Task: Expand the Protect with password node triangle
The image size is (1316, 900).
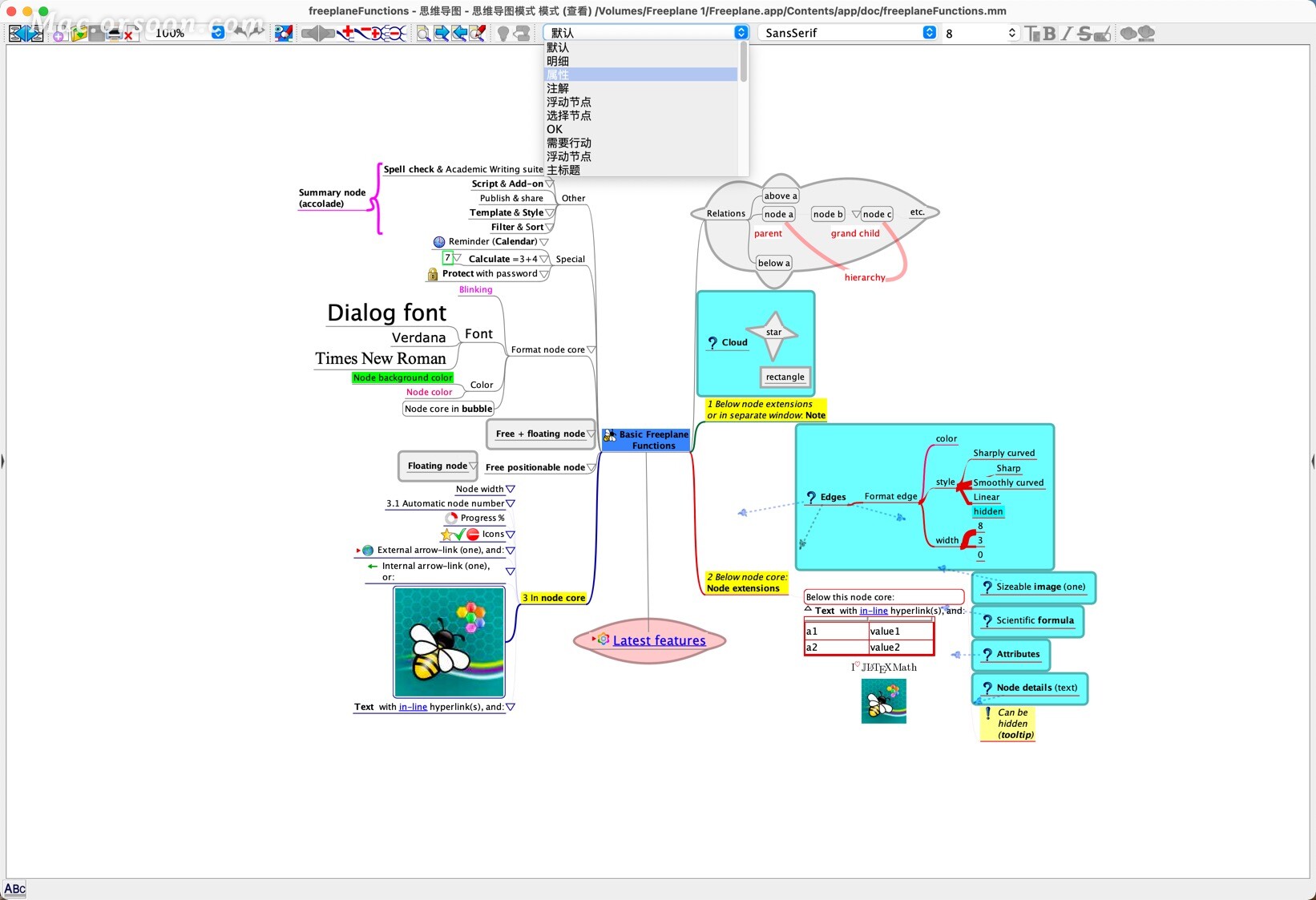Action: pyautogui.click(x=544, y=274)
